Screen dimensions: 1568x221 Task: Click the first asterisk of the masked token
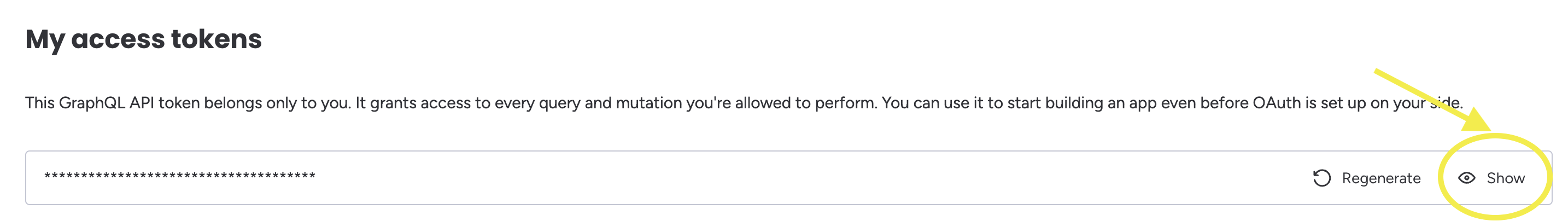point(48,177)
